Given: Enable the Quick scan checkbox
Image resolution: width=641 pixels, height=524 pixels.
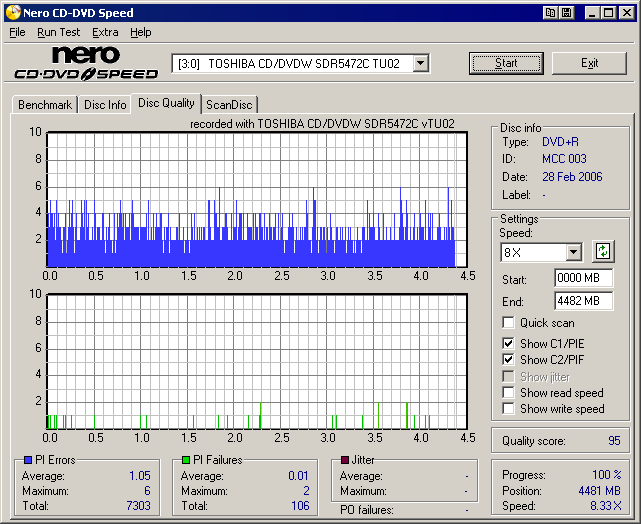Looking at the screenshot, I should (x=509, y=323).
